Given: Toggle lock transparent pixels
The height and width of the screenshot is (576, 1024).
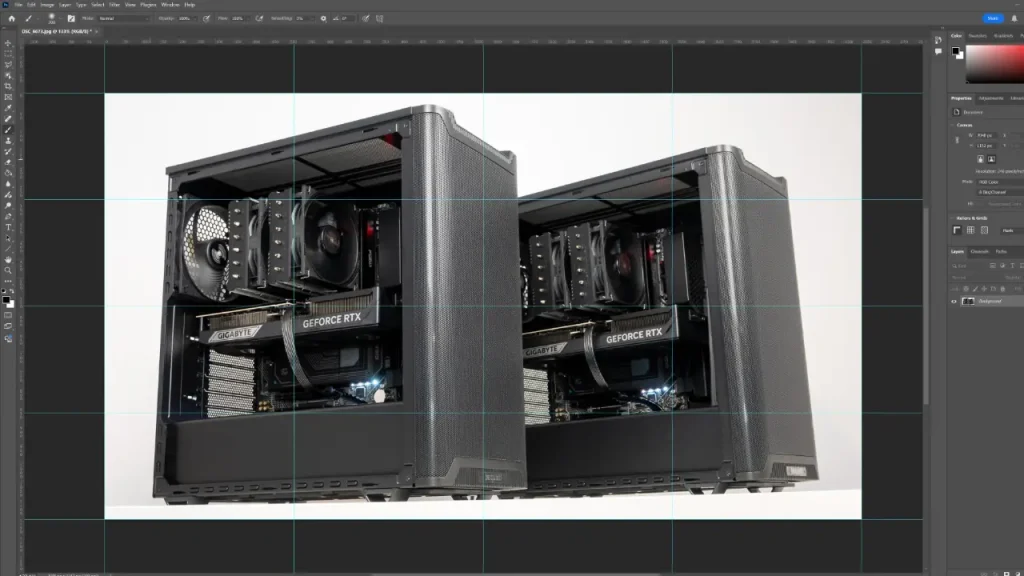Looking at the screenshot, I should [x=966, y=289].
